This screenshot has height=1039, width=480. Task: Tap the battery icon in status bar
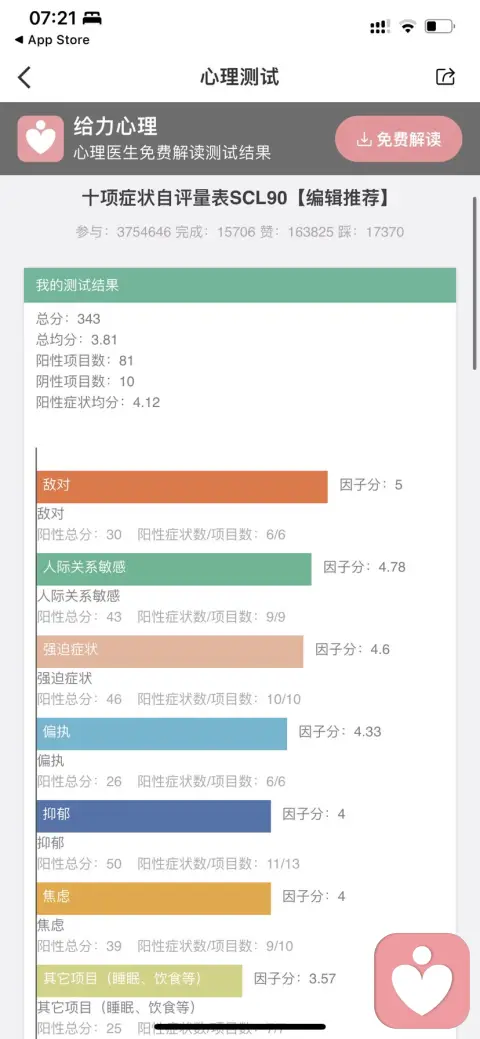point(440,27)
